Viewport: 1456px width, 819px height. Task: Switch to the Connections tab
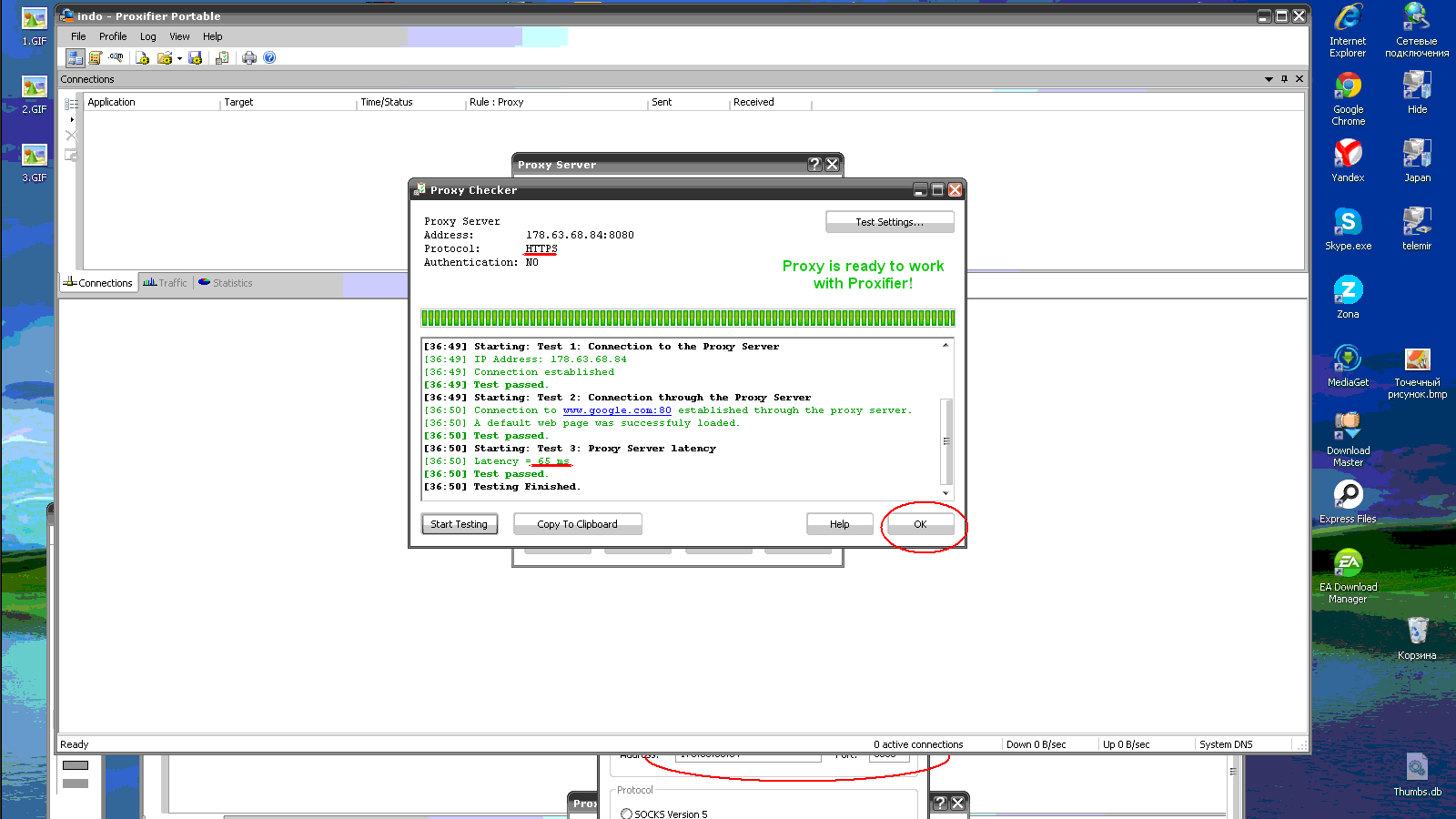(x=98, y=283)
